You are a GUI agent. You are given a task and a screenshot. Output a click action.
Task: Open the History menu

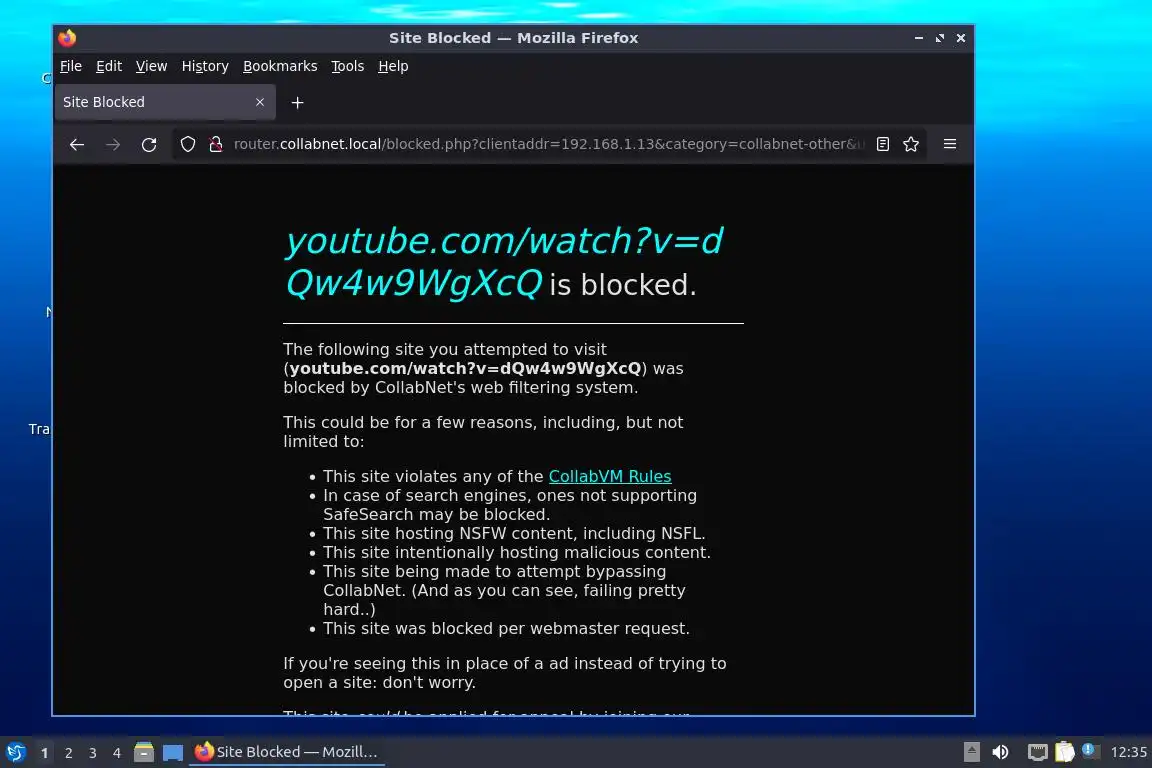(x=205, y=66)
